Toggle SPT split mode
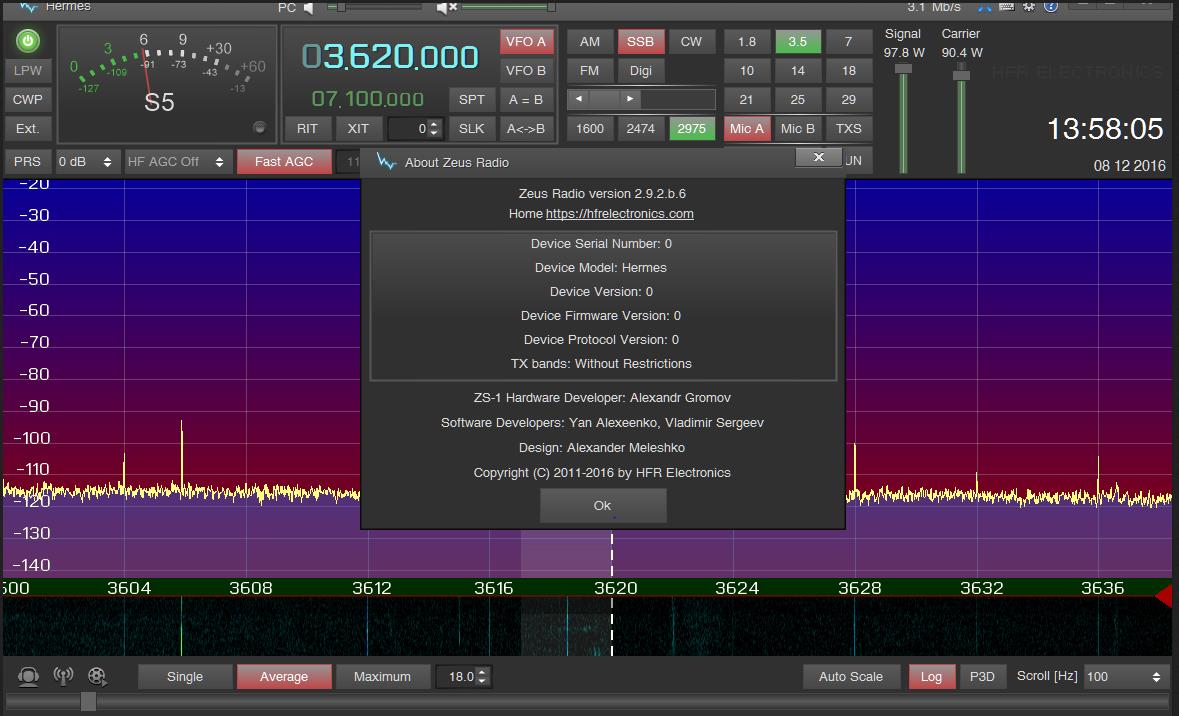Viewport: 1179px width, 716px height. [x=471, y=99]
